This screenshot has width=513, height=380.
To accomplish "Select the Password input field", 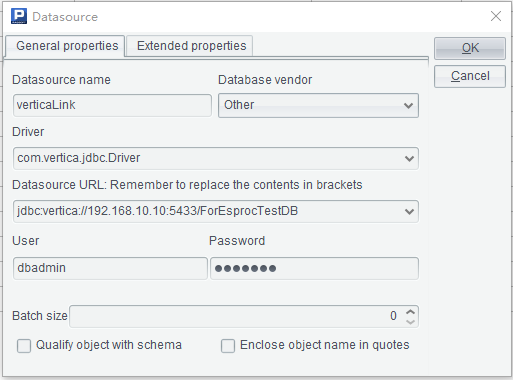I will [x=314, y=268].
